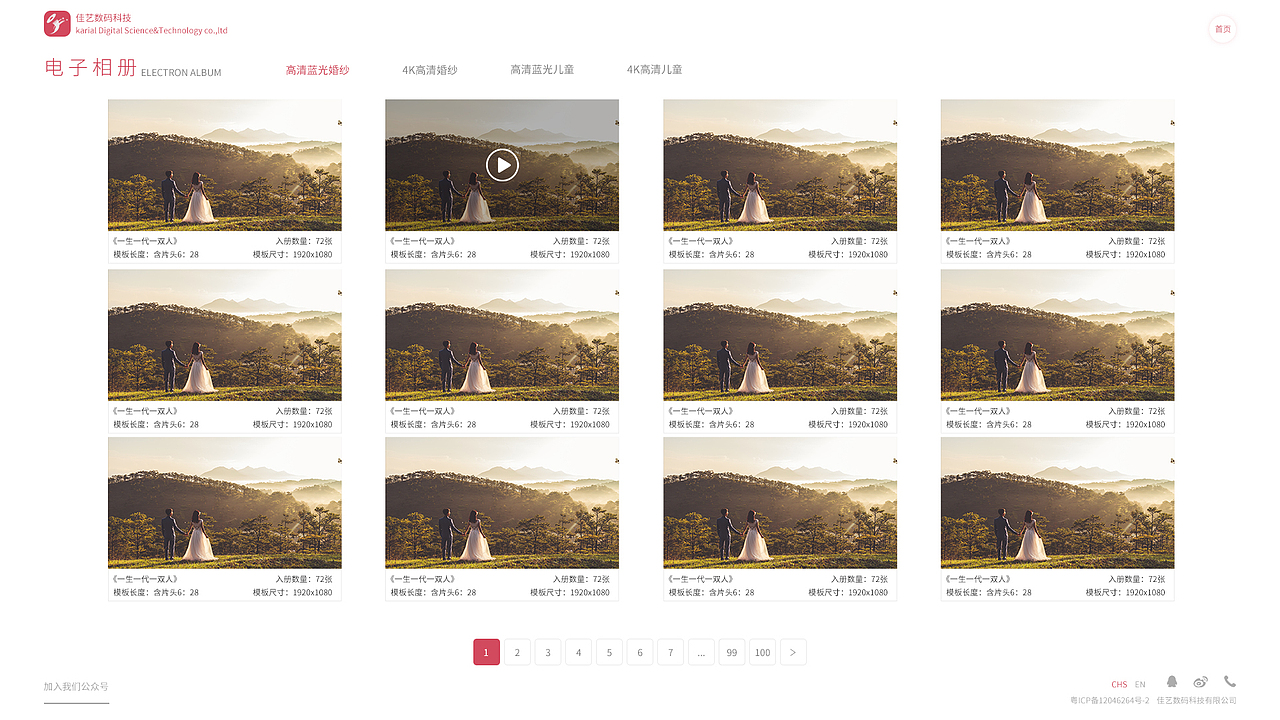1280x720 pixels.
Task: Go to page 7 in pagination
Action: 671,652
